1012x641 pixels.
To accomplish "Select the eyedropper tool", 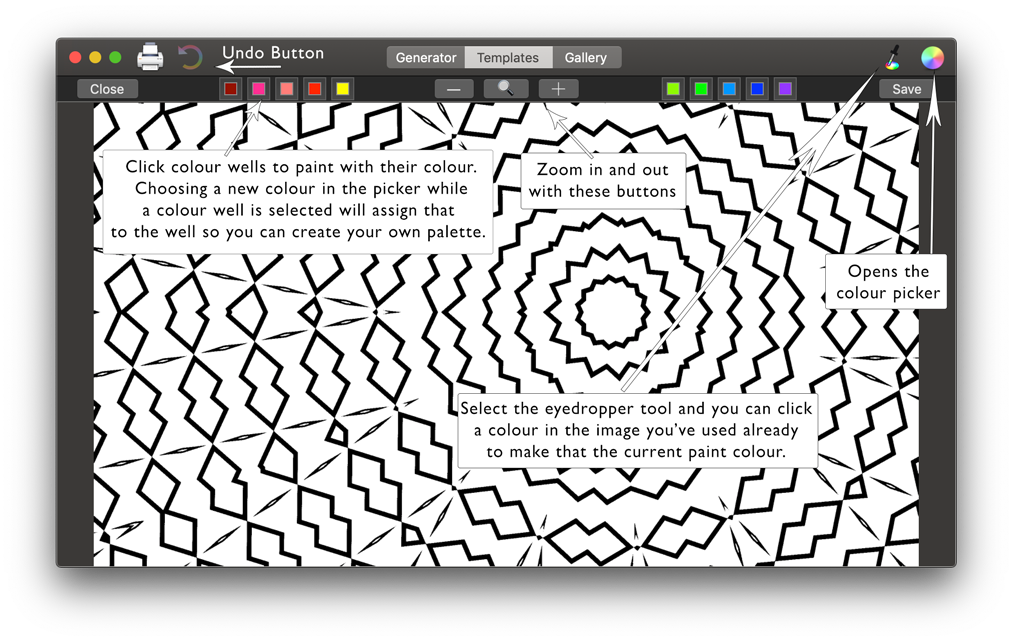I will (893, 57).
